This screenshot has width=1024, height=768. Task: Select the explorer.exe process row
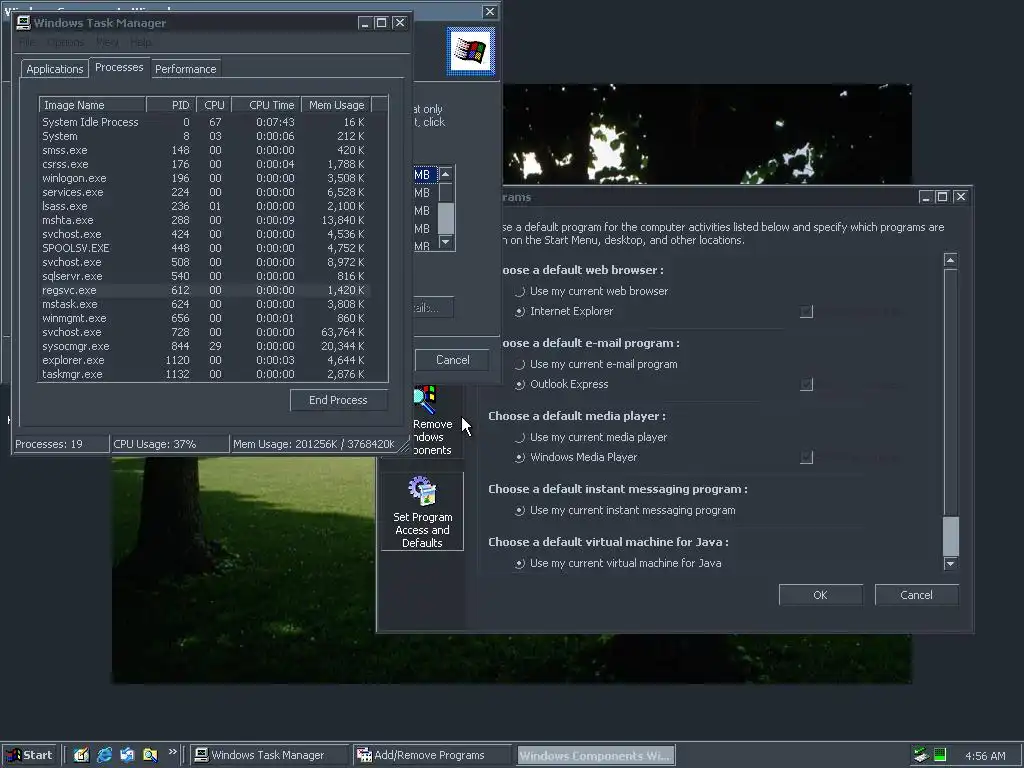pyautogui.click(x=205, y=360)
